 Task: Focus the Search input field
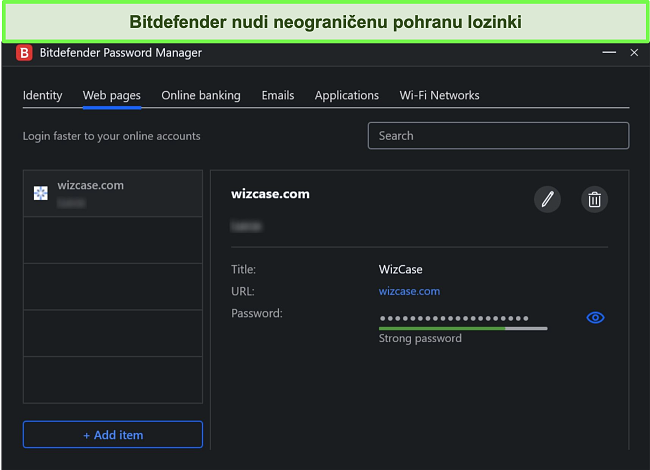pyautogui.click(x=498, y=136)
